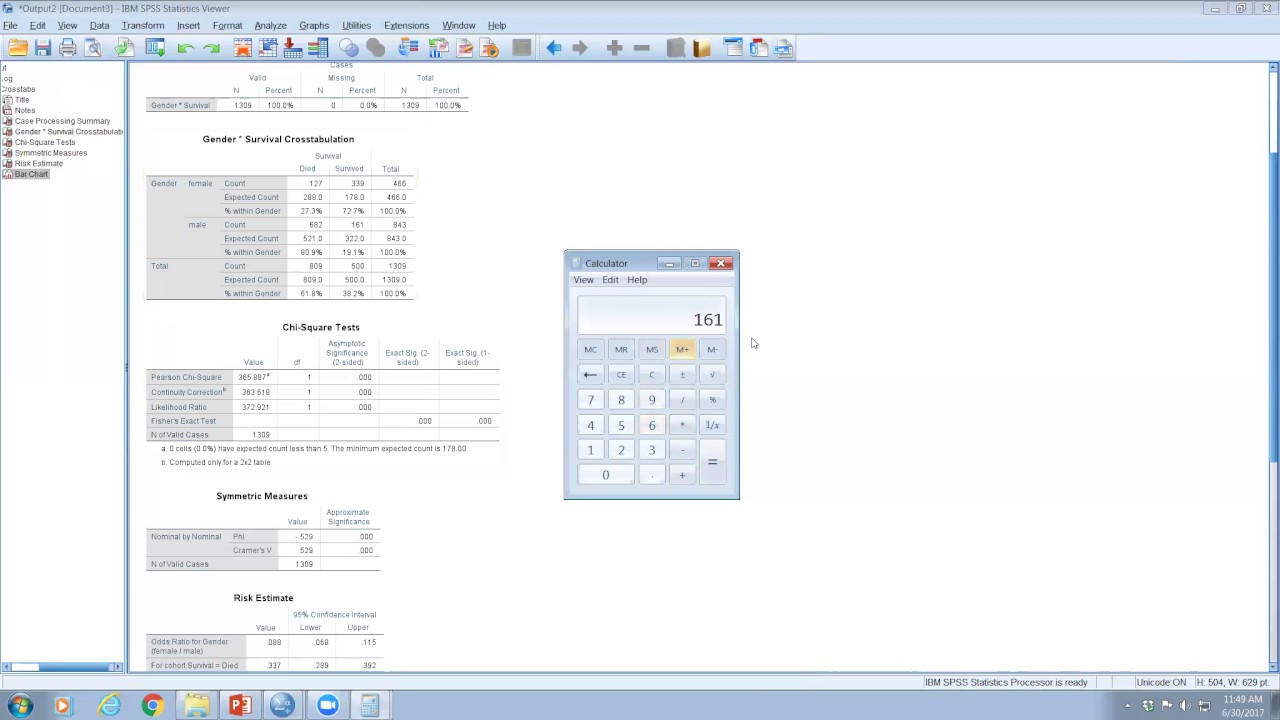Click the Print toolbar icon
1280x720 pixels.
68,47
